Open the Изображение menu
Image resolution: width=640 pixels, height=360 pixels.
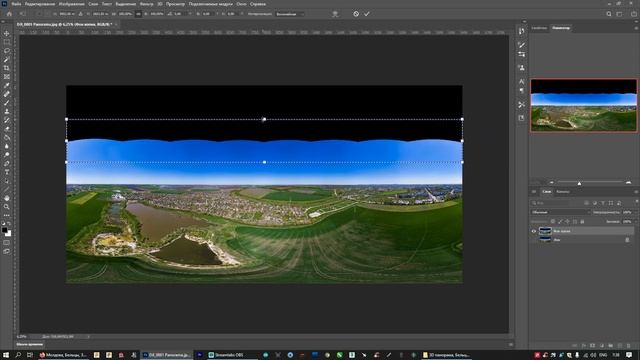71,4
